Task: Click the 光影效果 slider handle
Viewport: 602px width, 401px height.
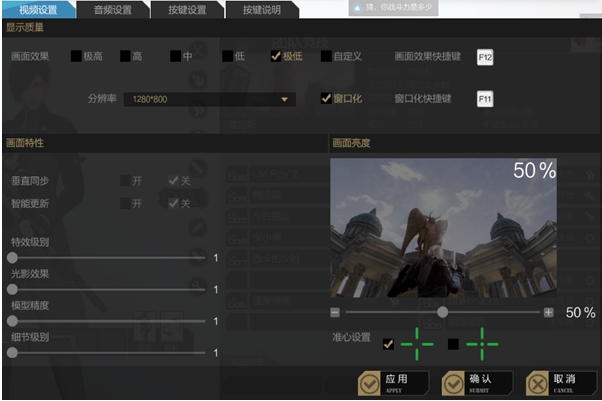Action: [12, 289]
